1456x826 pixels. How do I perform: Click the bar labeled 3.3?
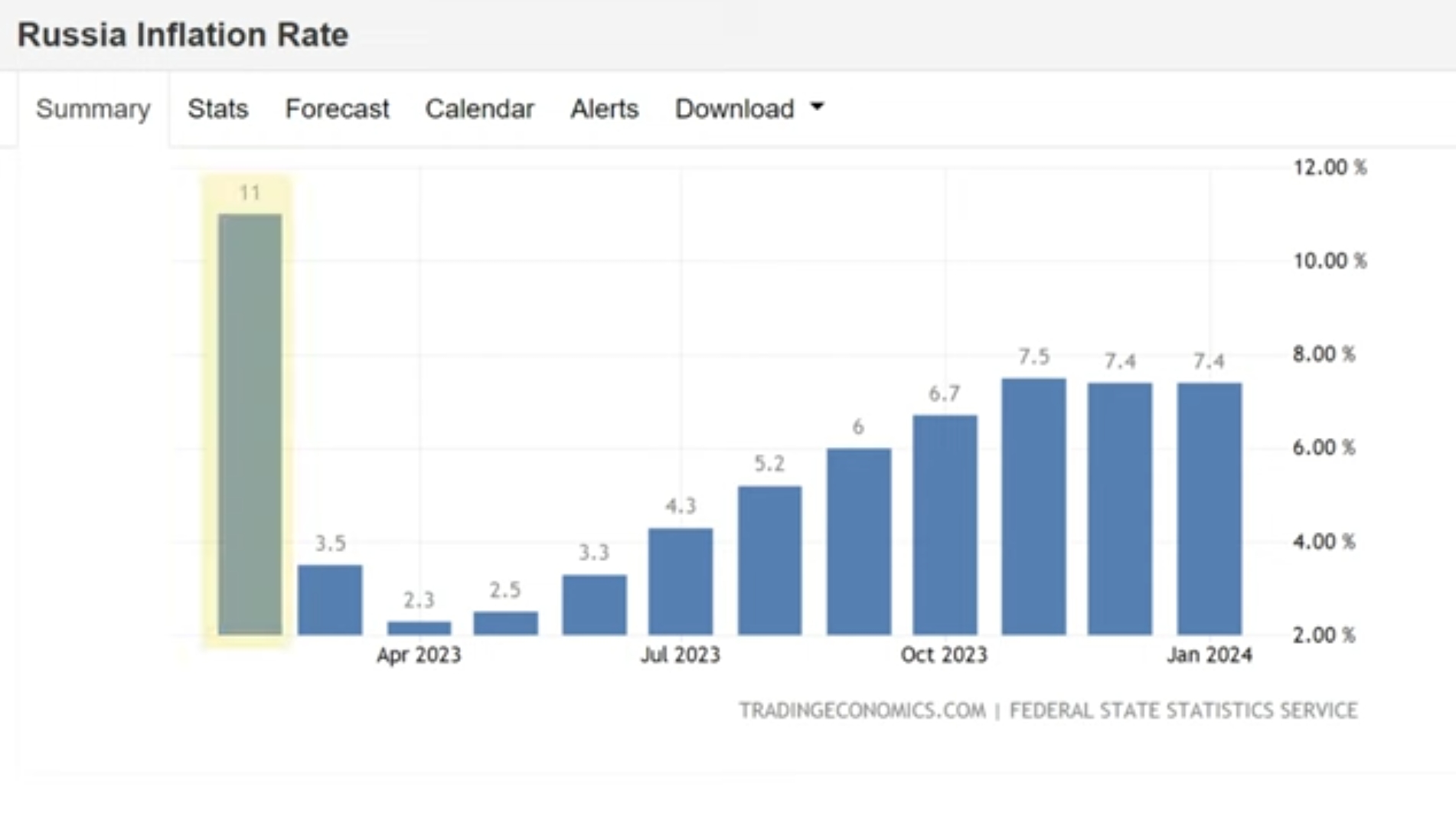click(594, 605)
